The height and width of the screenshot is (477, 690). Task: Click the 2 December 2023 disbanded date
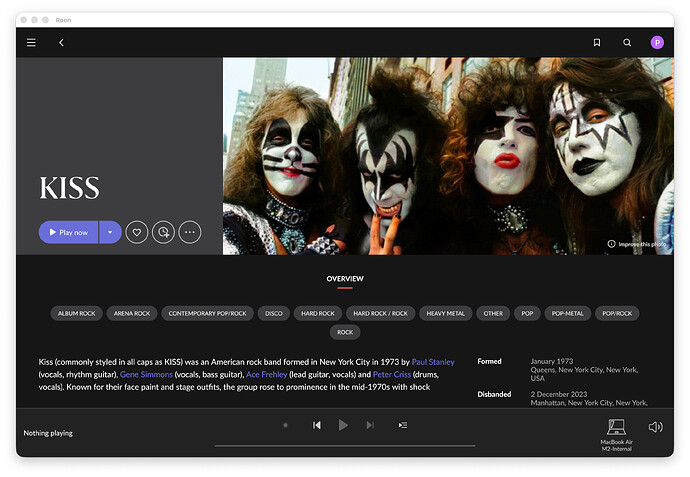pos(559,394)
